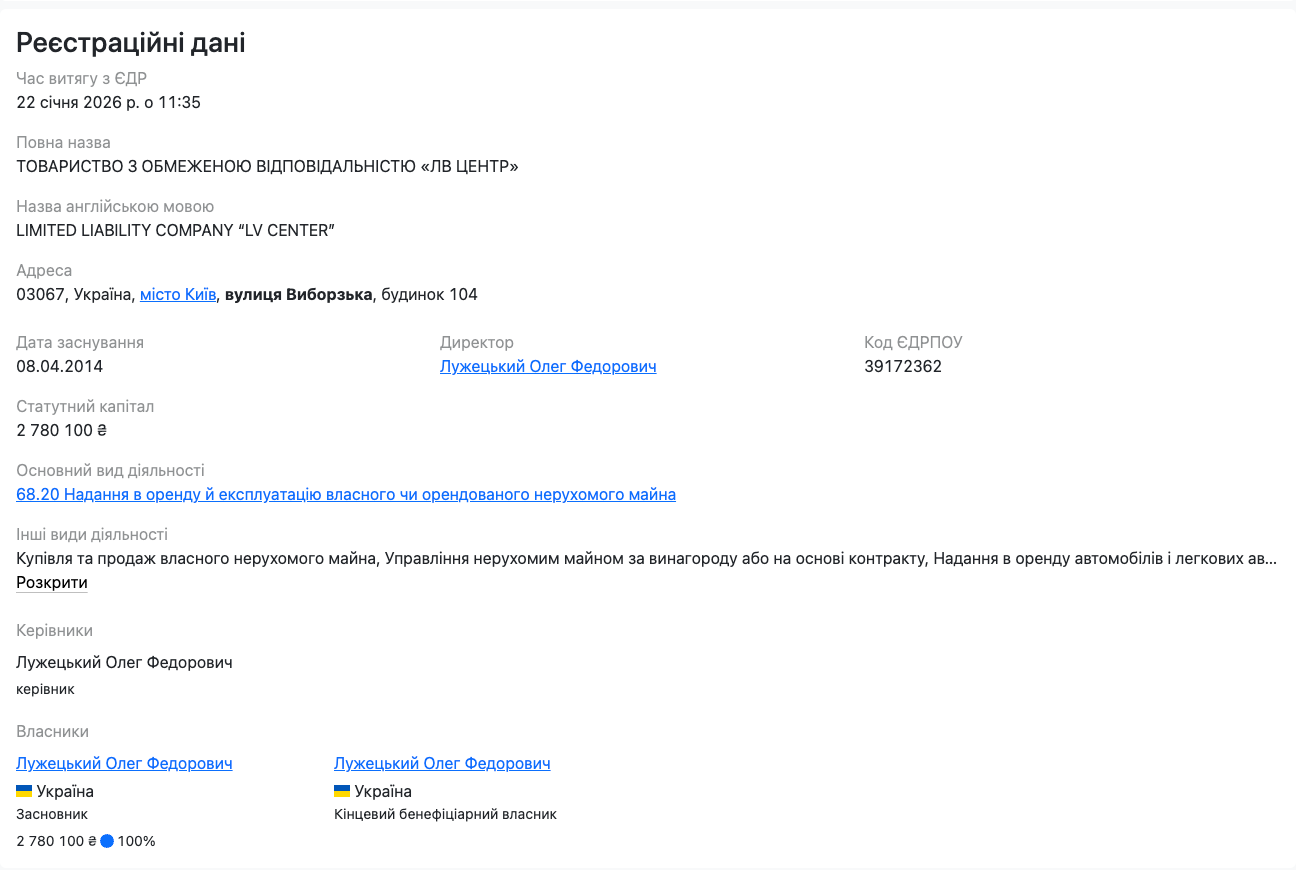Click the manager name under Керівники

click(124, 663)
